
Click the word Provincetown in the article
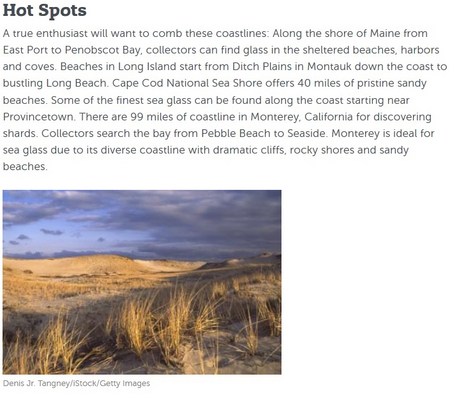point(39,117)
